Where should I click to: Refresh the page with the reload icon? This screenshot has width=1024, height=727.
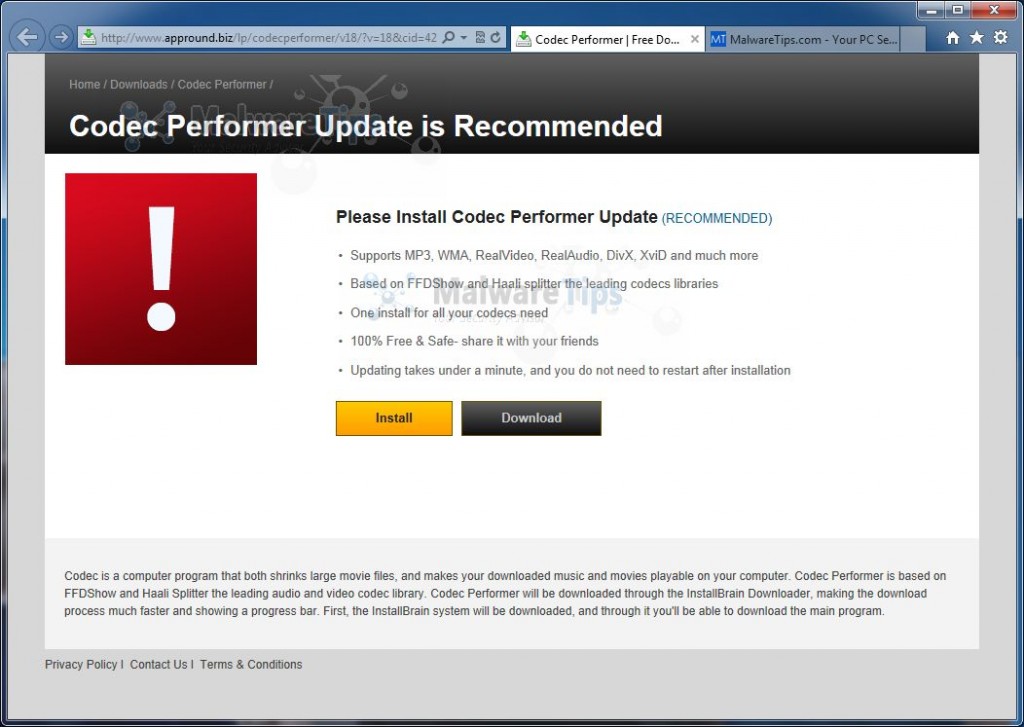tap(496, 37)
